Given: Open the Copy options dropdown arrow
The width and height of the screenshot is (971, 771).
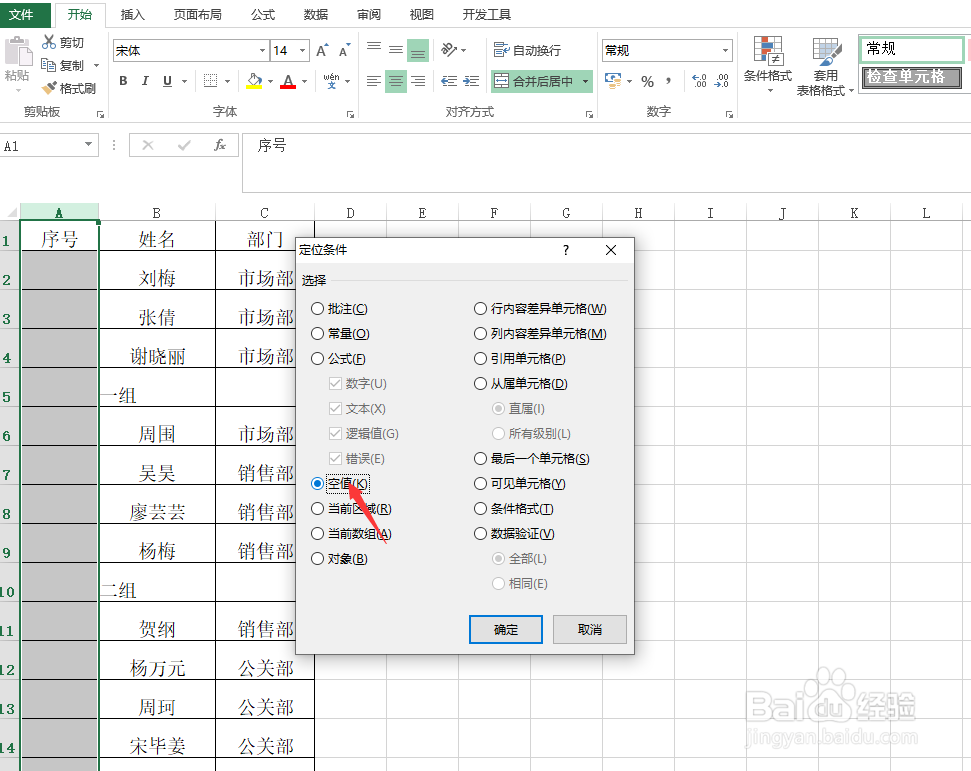Looking at the screenshot, I should point(96,65).
